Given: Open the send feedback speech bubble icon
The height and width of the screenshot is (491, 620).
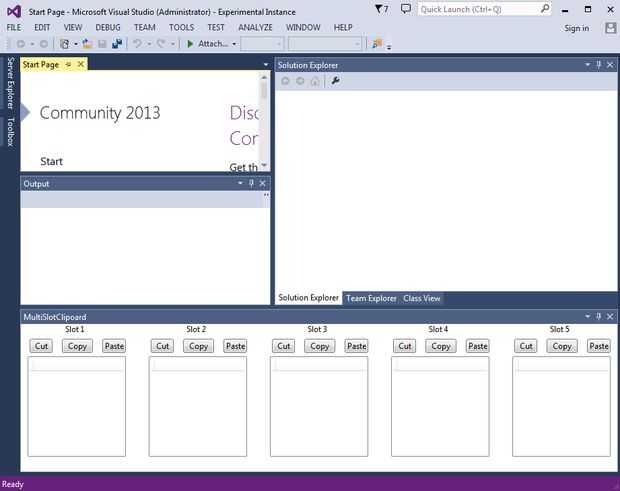Looking at the screenshot, I should (x=406, y=9).
